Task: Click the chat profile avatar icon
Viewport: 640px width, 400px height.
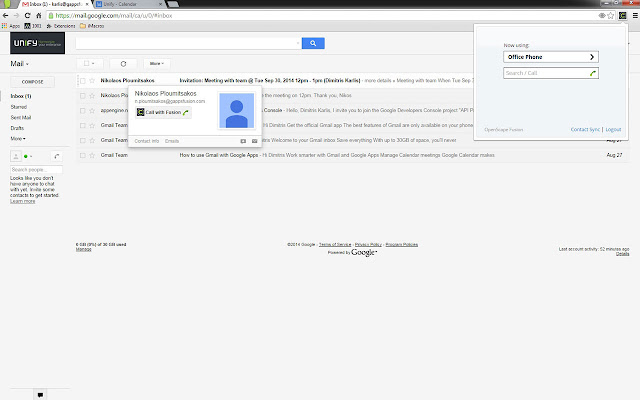Action: pyautogui.click(x=16, y=156)
